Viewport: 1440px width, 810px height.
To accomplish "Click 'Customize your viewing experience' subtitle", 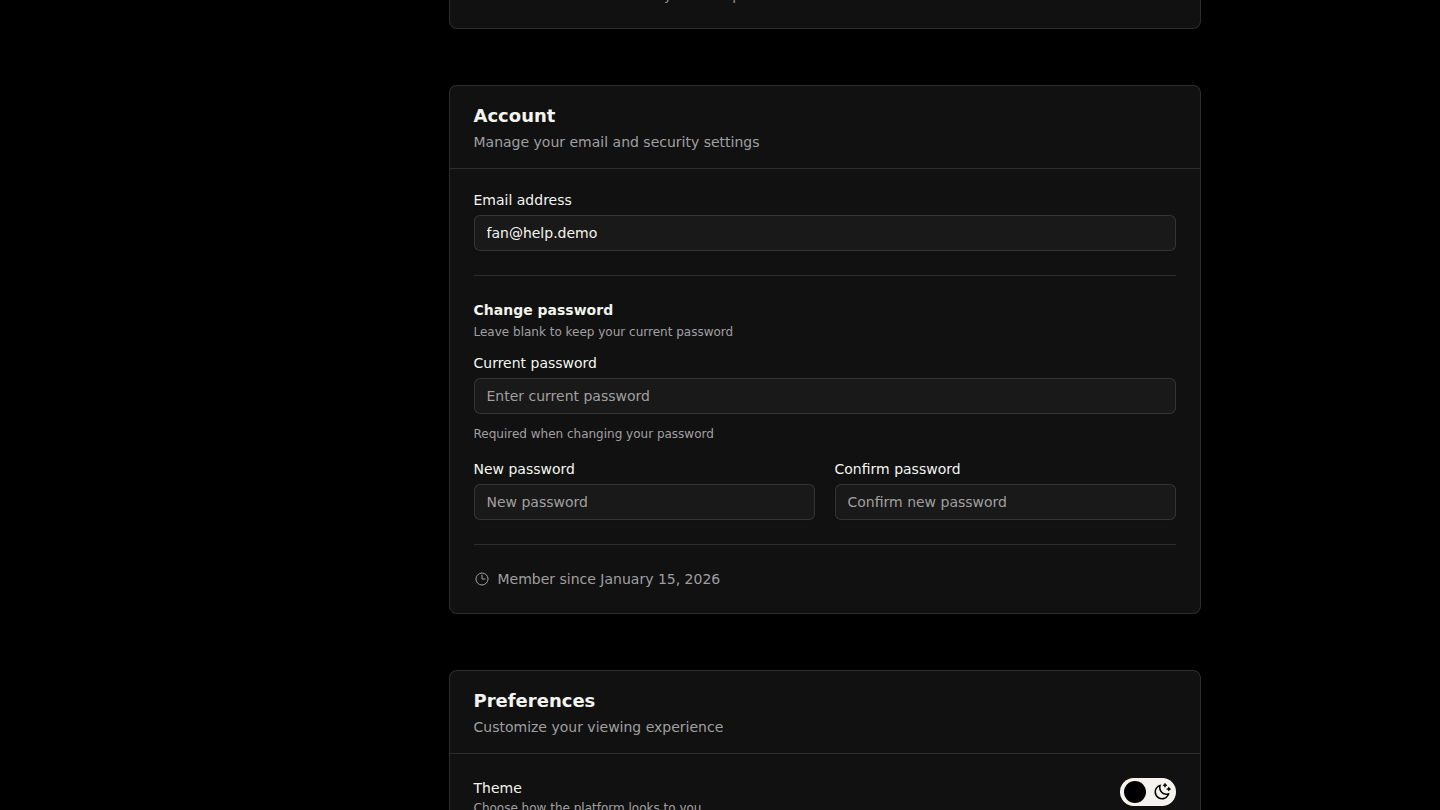I will pos(598,727).
